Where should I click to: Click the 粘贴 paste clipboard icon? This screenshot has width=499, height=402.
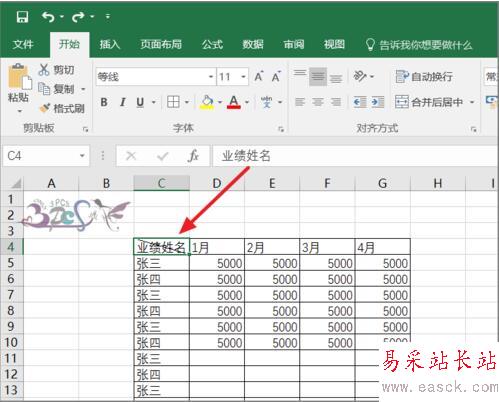point(19,77)
